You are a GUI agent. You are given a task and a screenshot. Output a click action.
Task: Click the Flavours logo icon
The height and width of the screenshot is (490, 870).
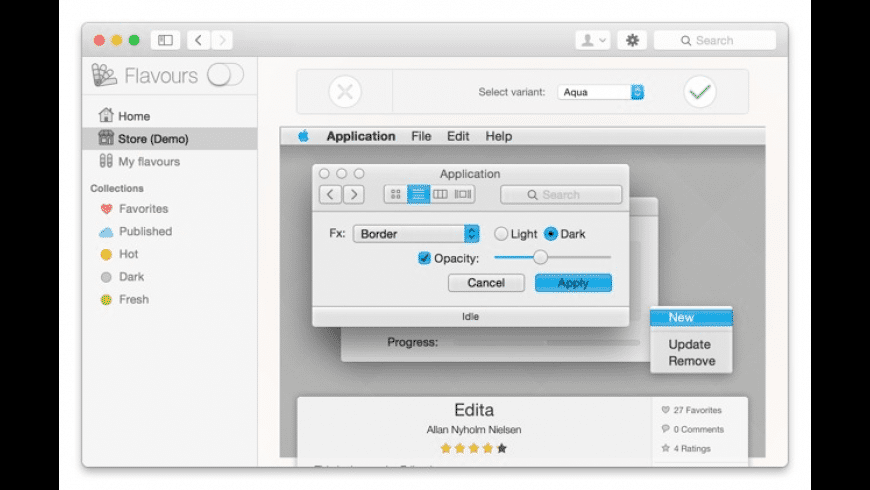pos(104,75)
